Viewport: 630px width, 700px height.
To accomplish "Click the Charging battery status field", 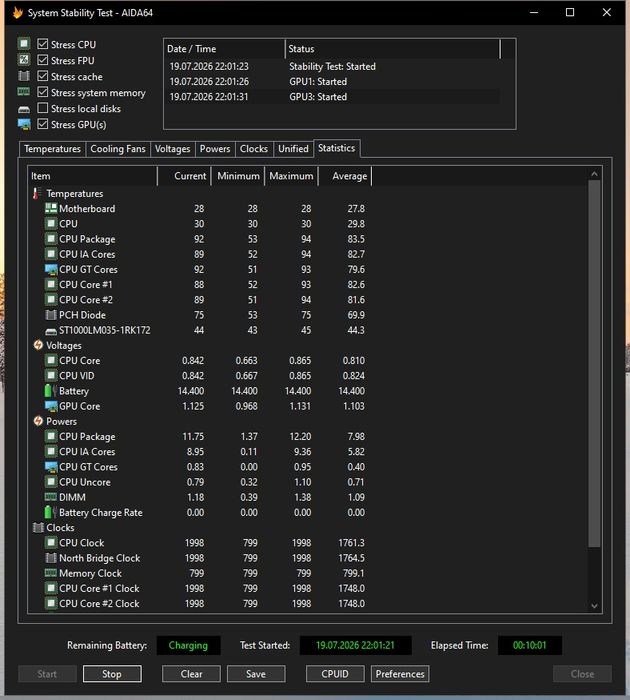I will (188, 645).
